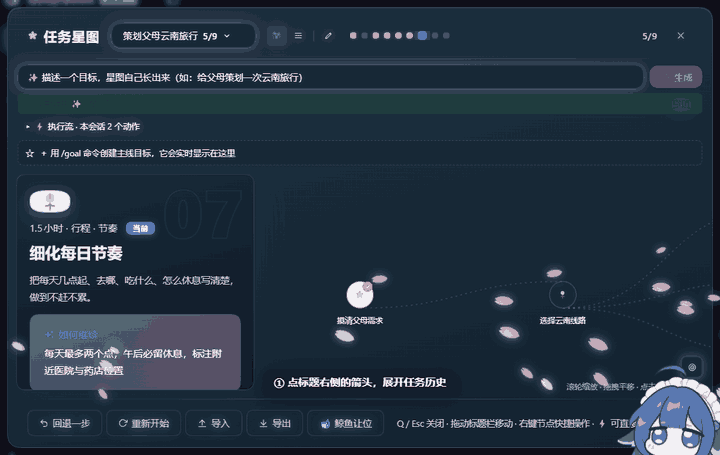Click the 如何继续 hint box
The width and height of the screenshot is (720, 455).
pos(135,352)
